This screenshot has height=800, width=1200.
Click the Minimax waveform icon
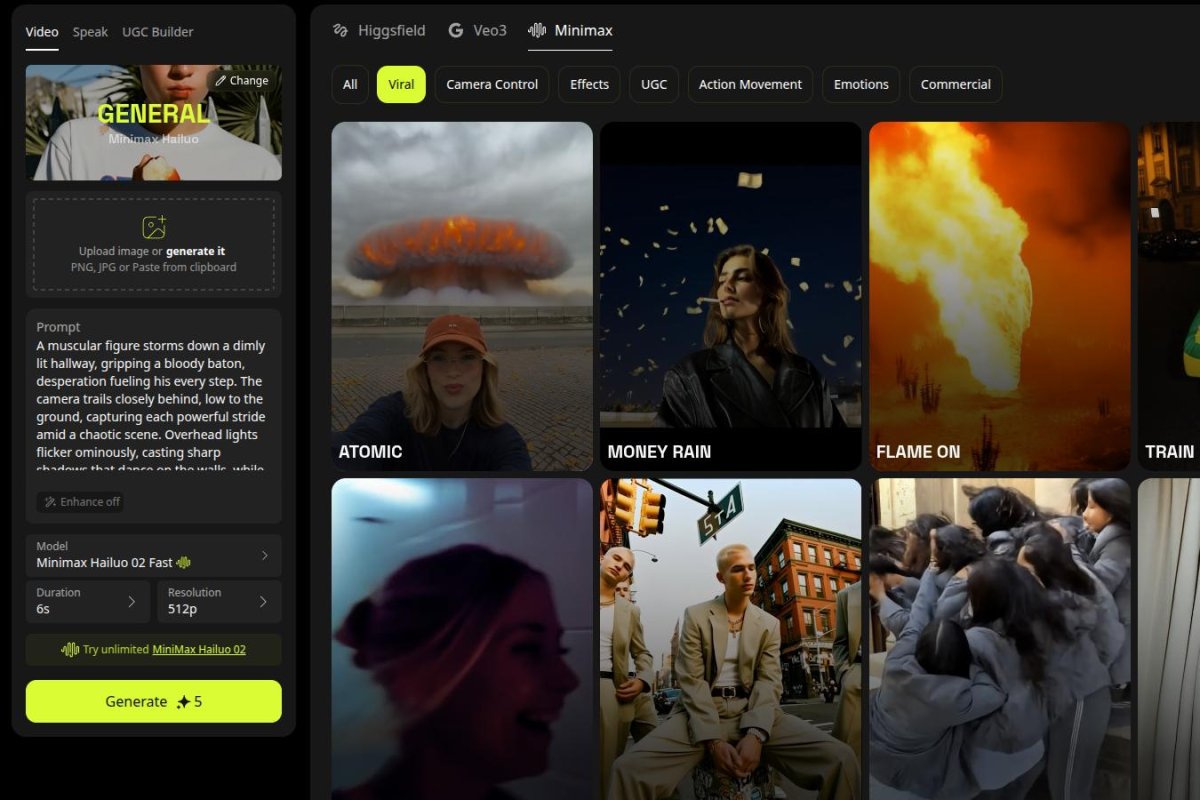tap(537, 31)
